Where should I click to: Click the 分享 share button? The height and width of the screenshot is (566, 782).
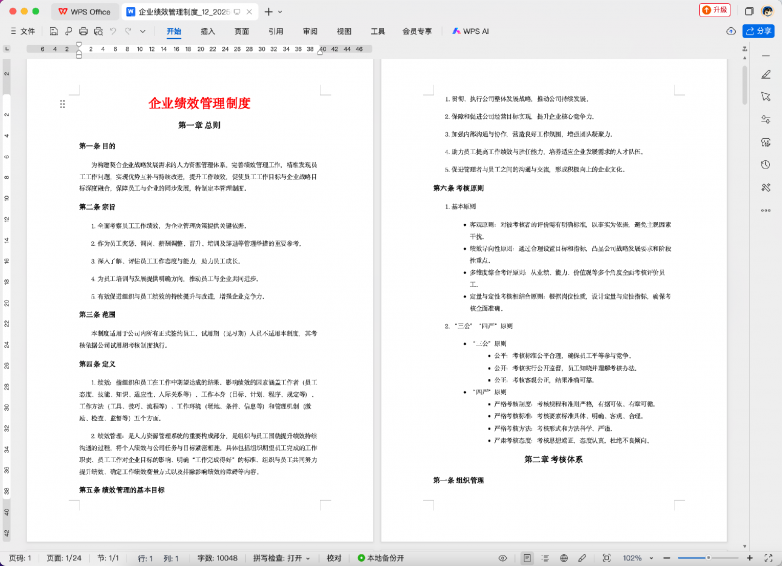pyautogui.click(x=759, y=31)
